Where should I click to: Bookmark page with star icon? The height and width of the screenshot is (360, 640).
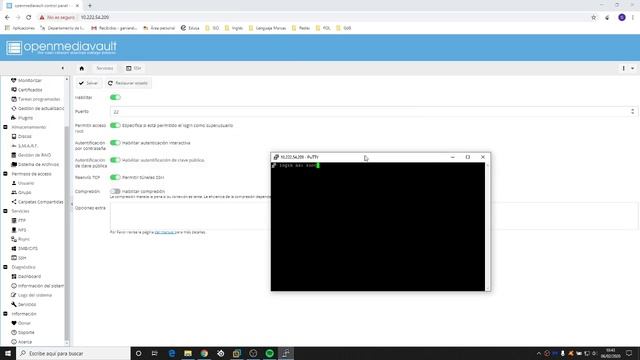(593, 17)
